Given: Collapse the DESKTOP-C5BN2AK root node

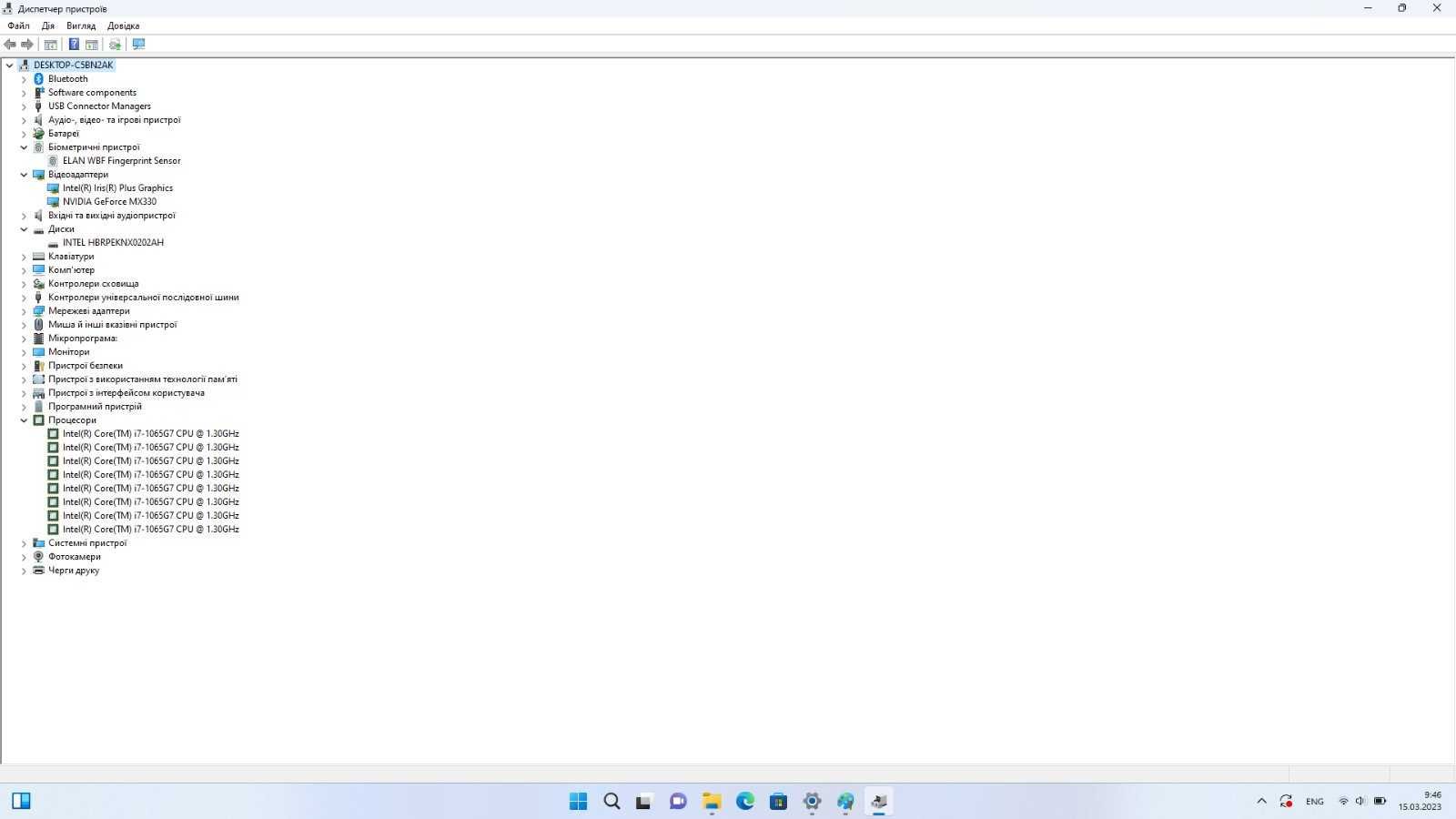Looking at the screenshot, I should [x=10, y=65].
